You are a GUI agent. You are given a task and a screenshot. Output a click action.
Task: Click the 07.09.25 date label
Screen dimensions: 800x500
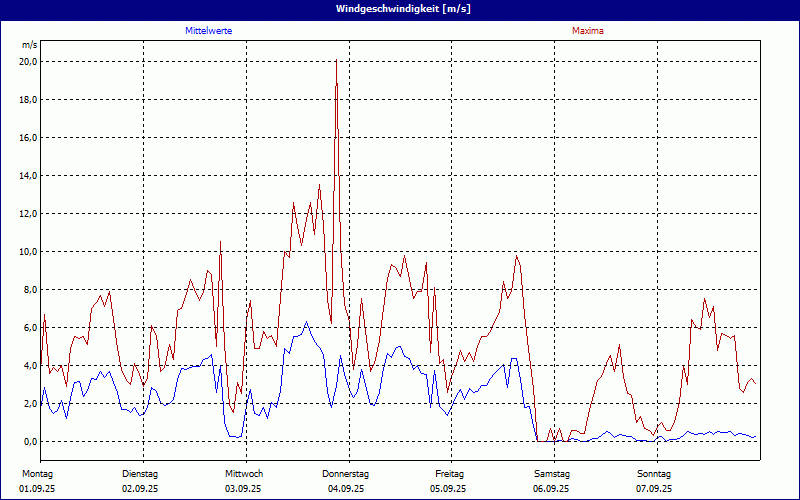coord(654,489)
